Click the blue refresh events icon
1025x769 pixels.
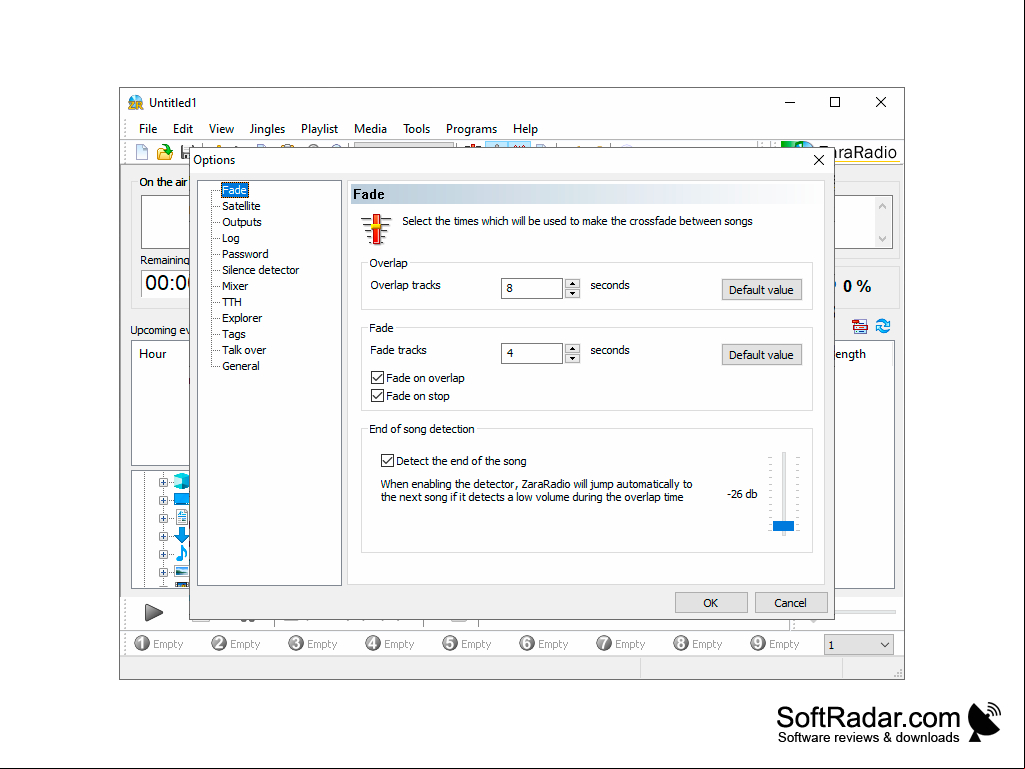click(883, 326)
